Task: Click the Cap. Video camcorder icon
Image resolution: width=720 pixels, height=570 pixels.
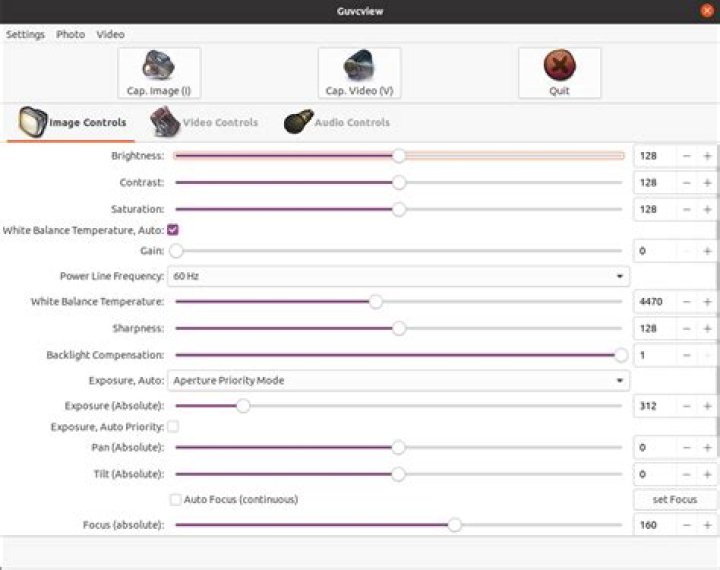Action: click(x=359, y=65)
